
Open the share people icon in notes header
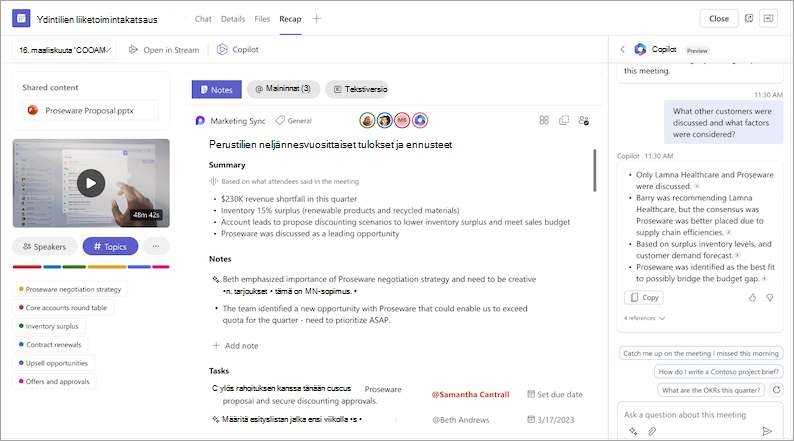click(583, 120)
